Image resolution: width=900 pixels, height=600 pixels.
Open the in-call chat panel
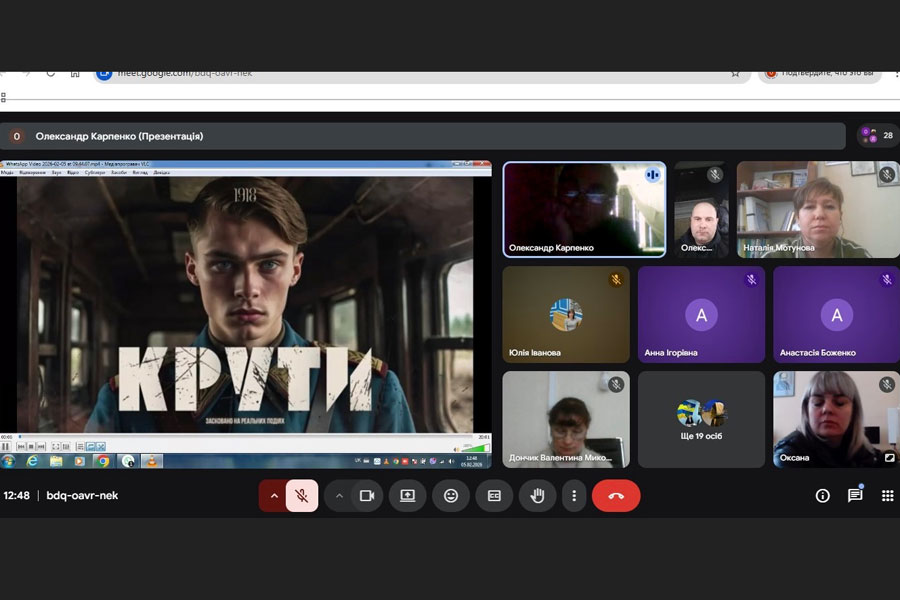point(855,495)
